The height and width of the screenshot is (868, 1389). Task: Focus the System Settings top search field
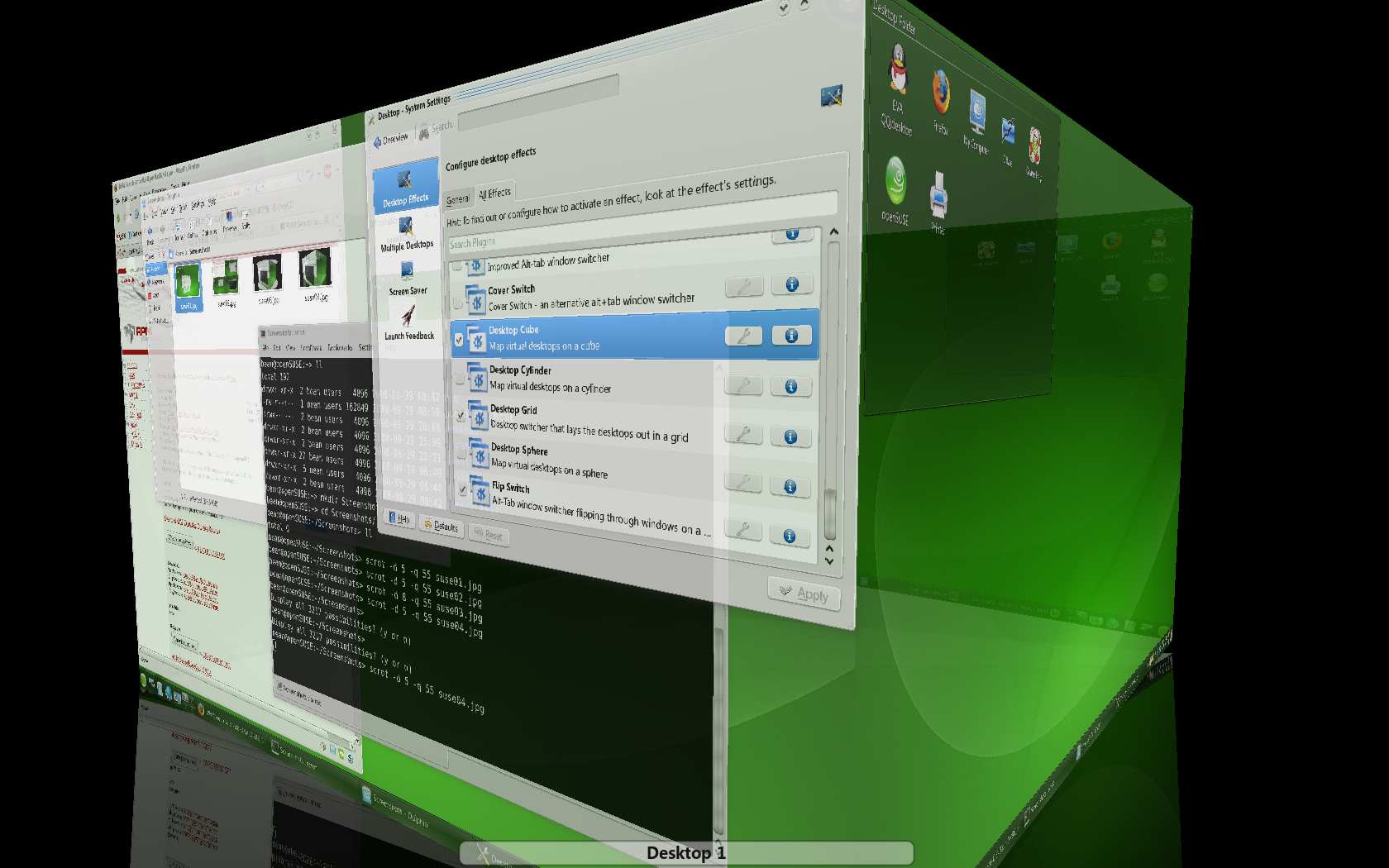point(537,101)
